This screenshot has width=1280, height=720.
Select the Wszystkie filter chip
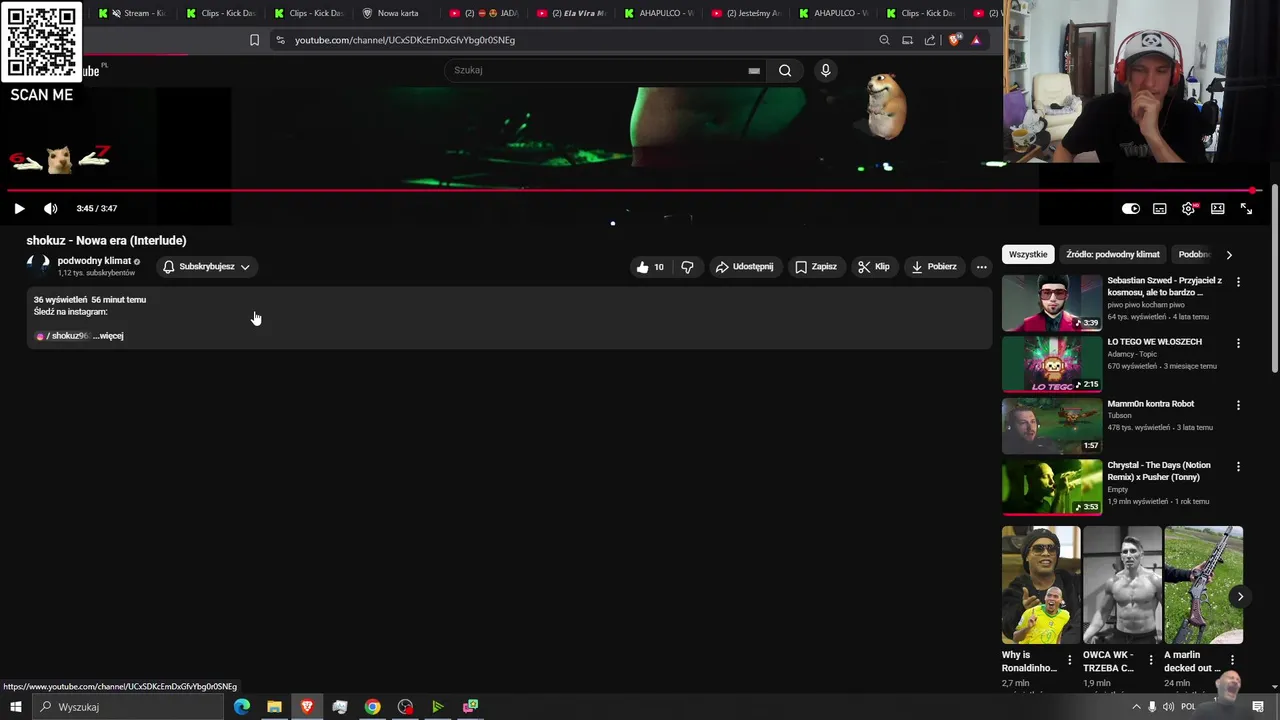(1028, 255)
